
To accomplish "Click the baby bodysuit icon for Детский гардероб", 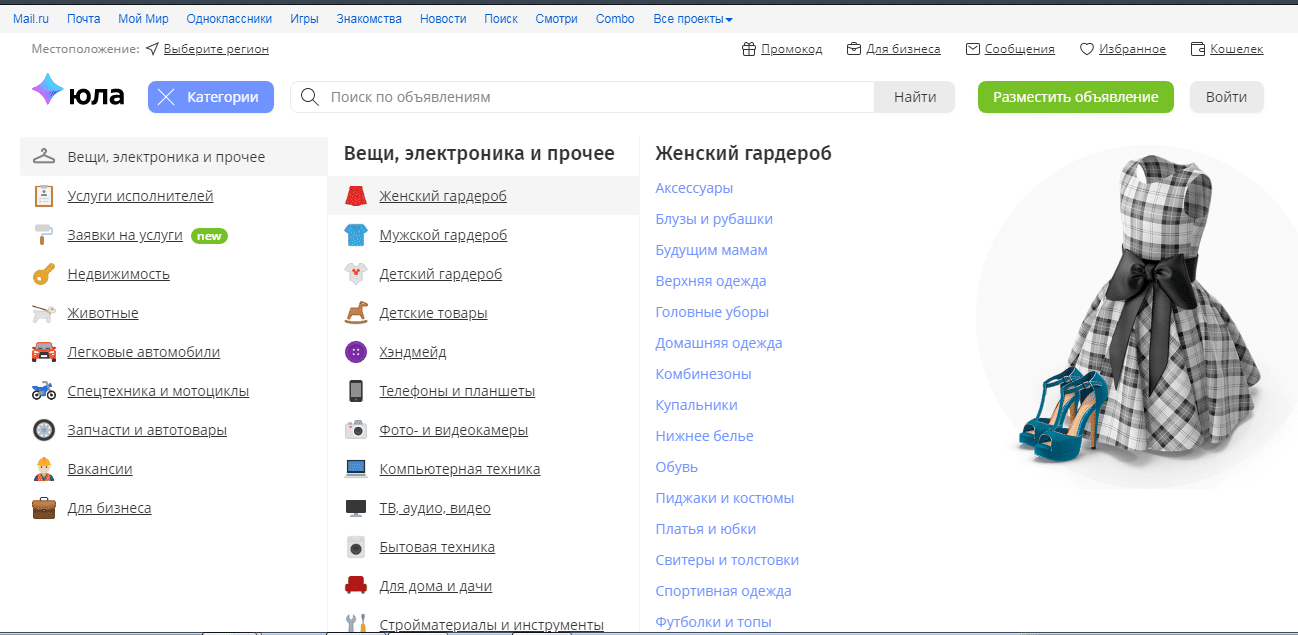I will [356, 274].
